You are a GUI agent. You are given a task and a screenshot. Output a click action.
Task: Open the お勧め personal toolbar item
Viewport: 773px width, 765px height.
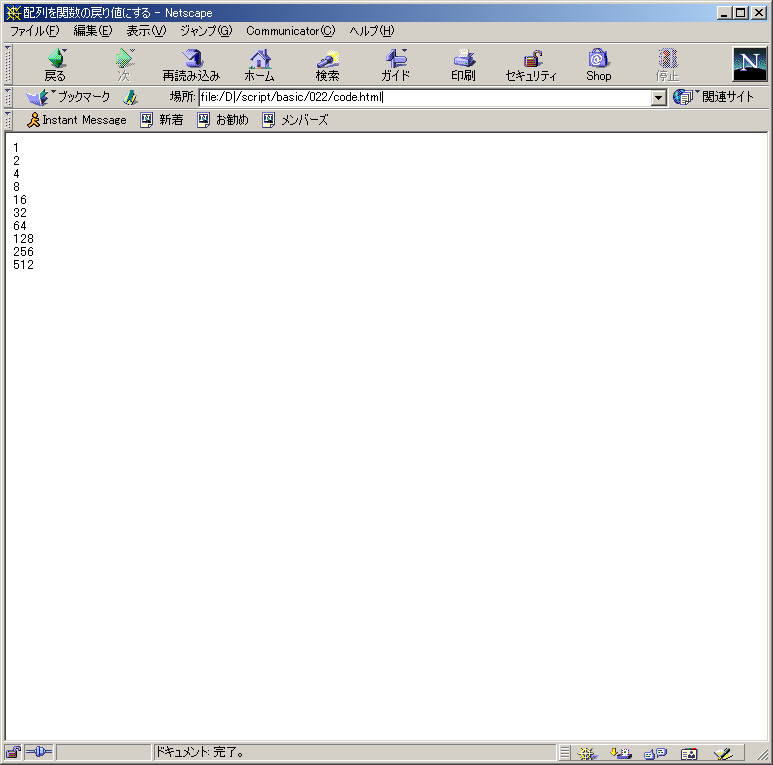click(x=223, y=120)
